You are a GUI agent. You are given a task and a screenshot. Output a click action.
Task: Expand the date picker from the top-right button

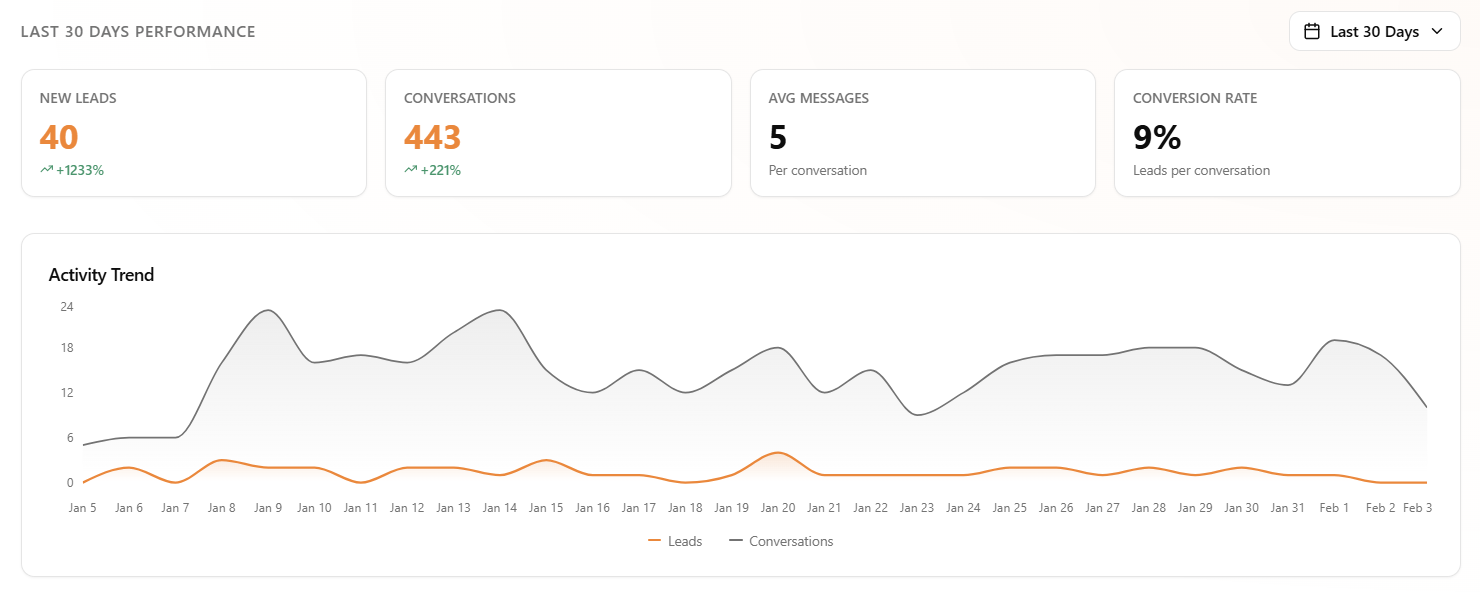(x=1374, y=31)
